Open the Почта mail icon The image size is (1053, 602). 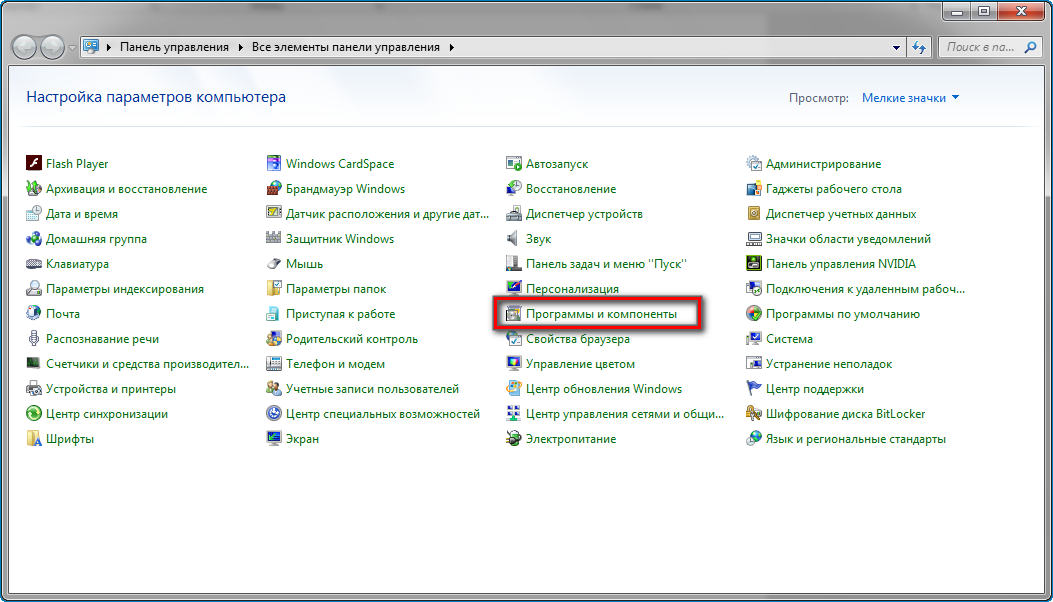click(x=34, y=314)
